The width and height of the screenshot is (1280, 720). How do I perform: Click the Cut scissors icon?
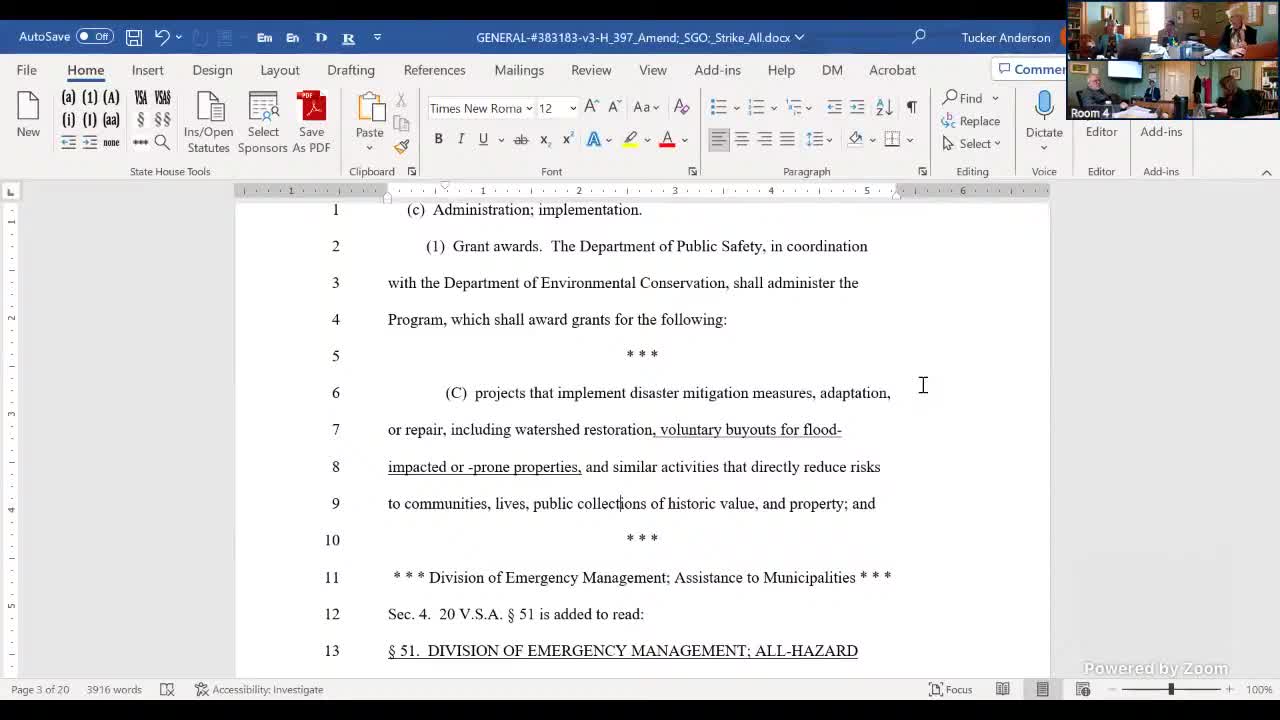401,100
